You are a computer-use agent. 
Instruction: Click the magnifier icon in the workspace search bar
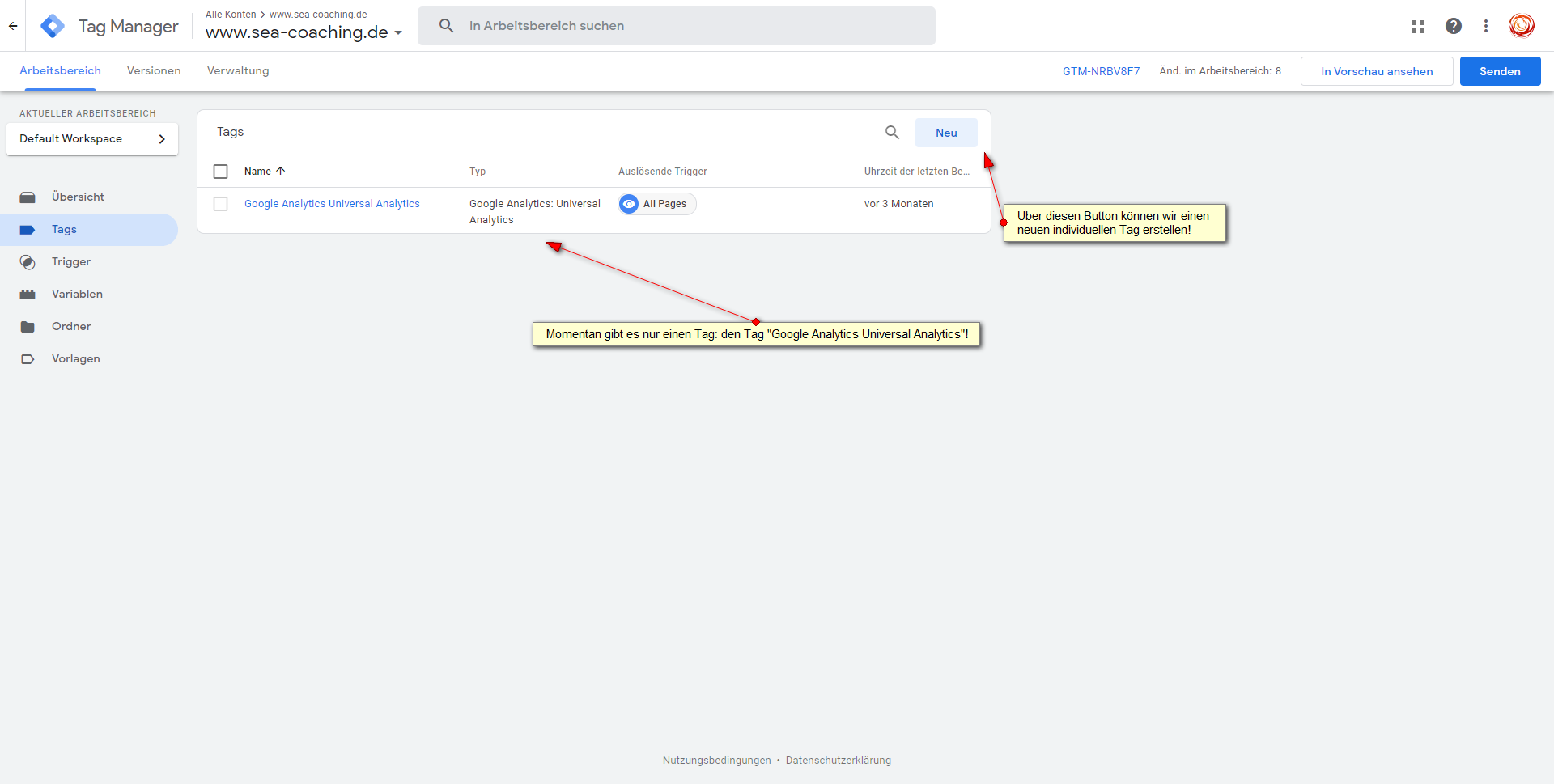(x=446, y=26)
